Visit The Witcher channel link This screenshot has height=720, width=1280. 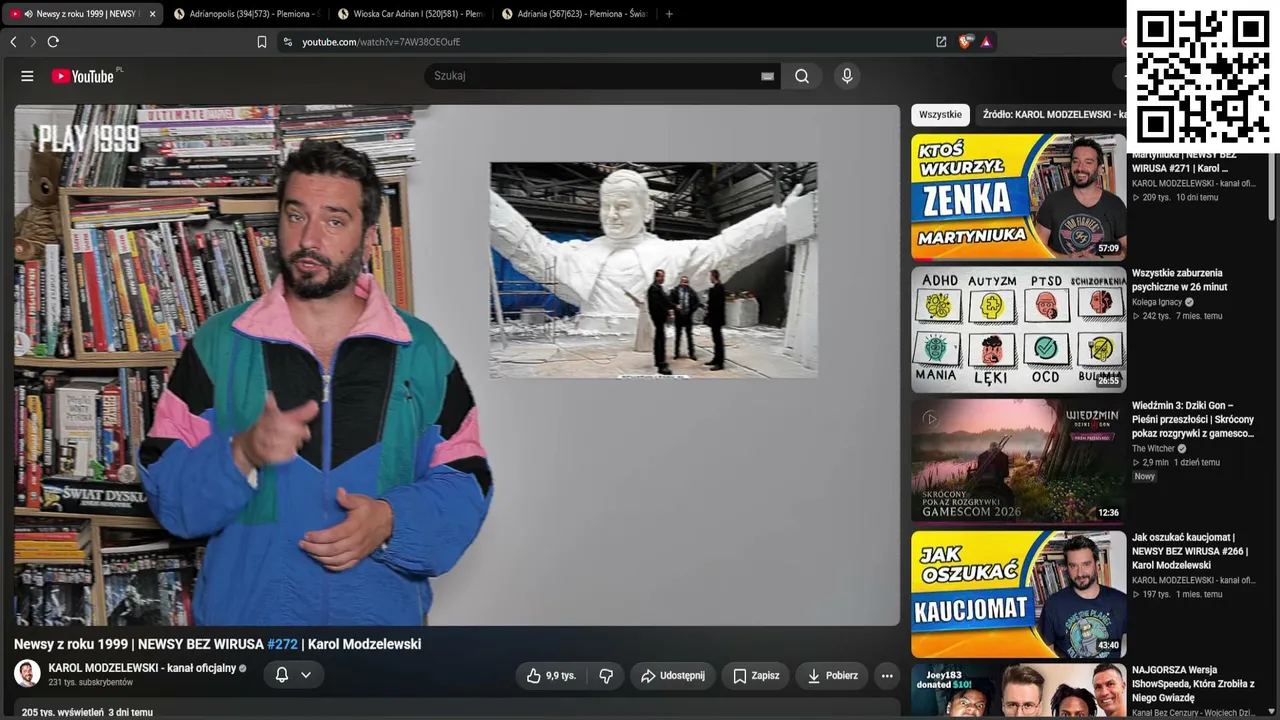tap(1153, 449)
